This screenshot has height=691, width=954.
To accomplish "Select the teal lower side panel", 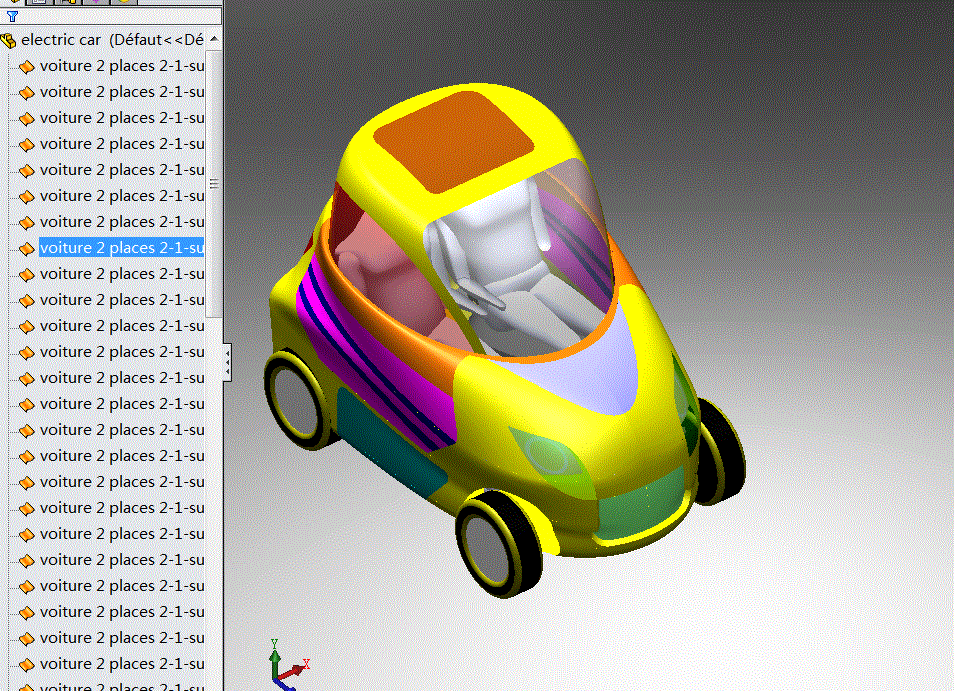I will (x=385, y=438).
